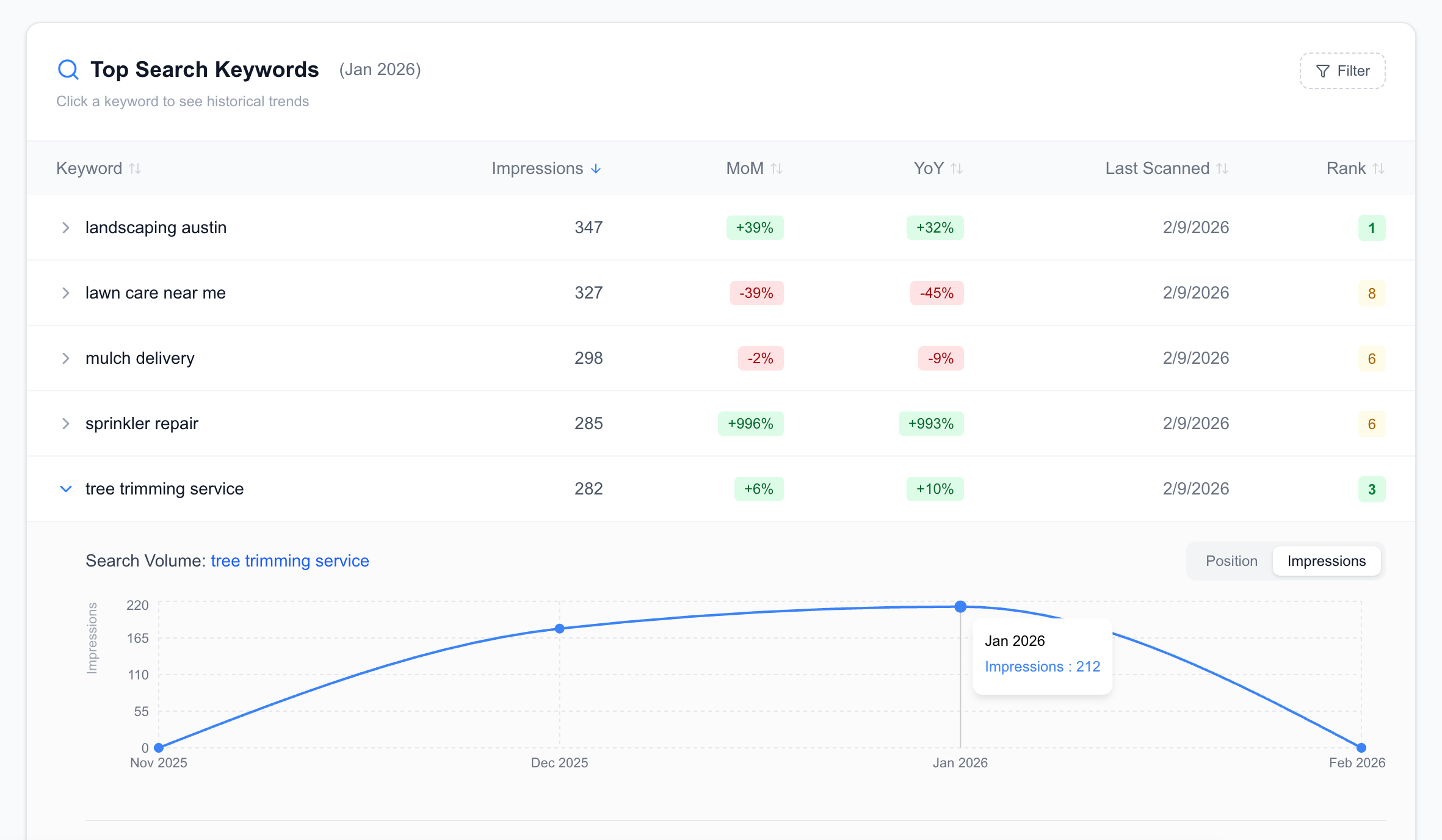
Task: Select keyword text 'tree trimming service' in table
Action: point(164,489)
